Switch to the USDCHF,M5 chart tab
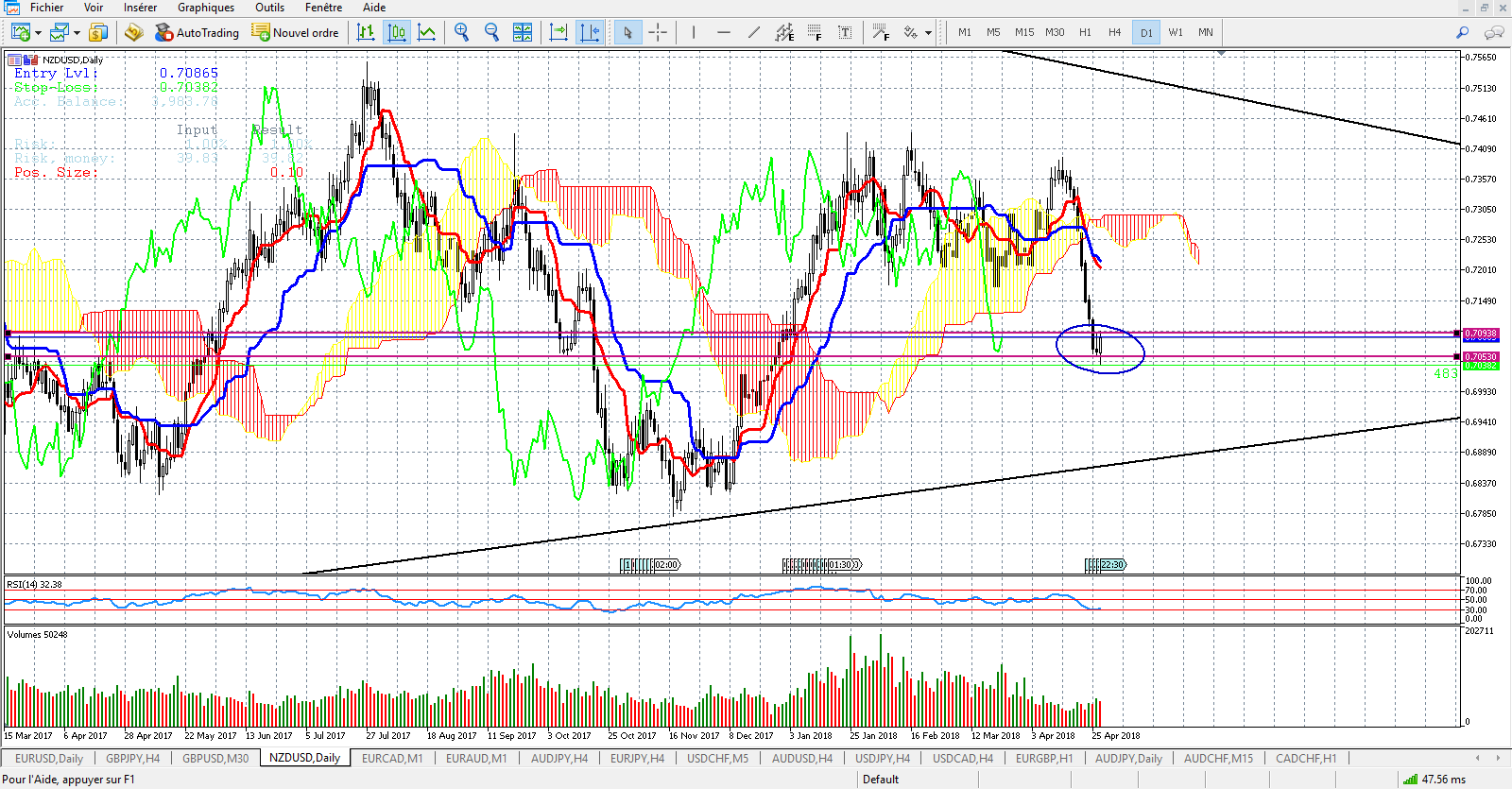This screenshot has width=1512, height=789. 717,758
